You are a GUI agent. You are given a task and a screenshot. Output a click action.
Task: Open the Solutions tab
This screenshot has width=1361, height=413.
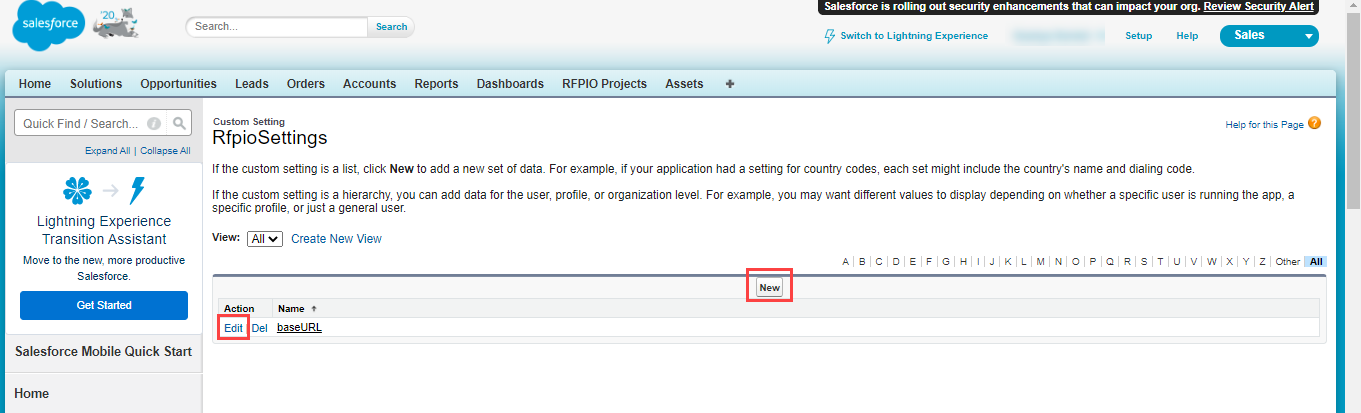pyautogui.click(x=96, y=84)
